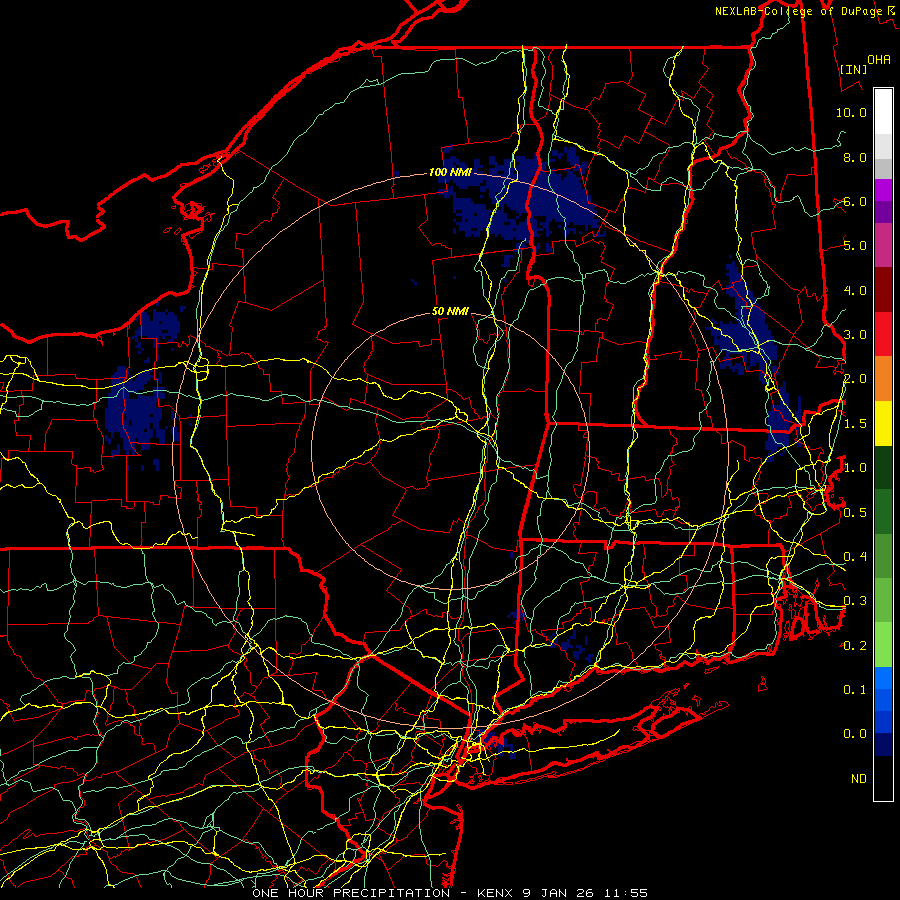Click the 10.0 legend value
This screenshot has width=900, height=900.
tap(851, 112)
